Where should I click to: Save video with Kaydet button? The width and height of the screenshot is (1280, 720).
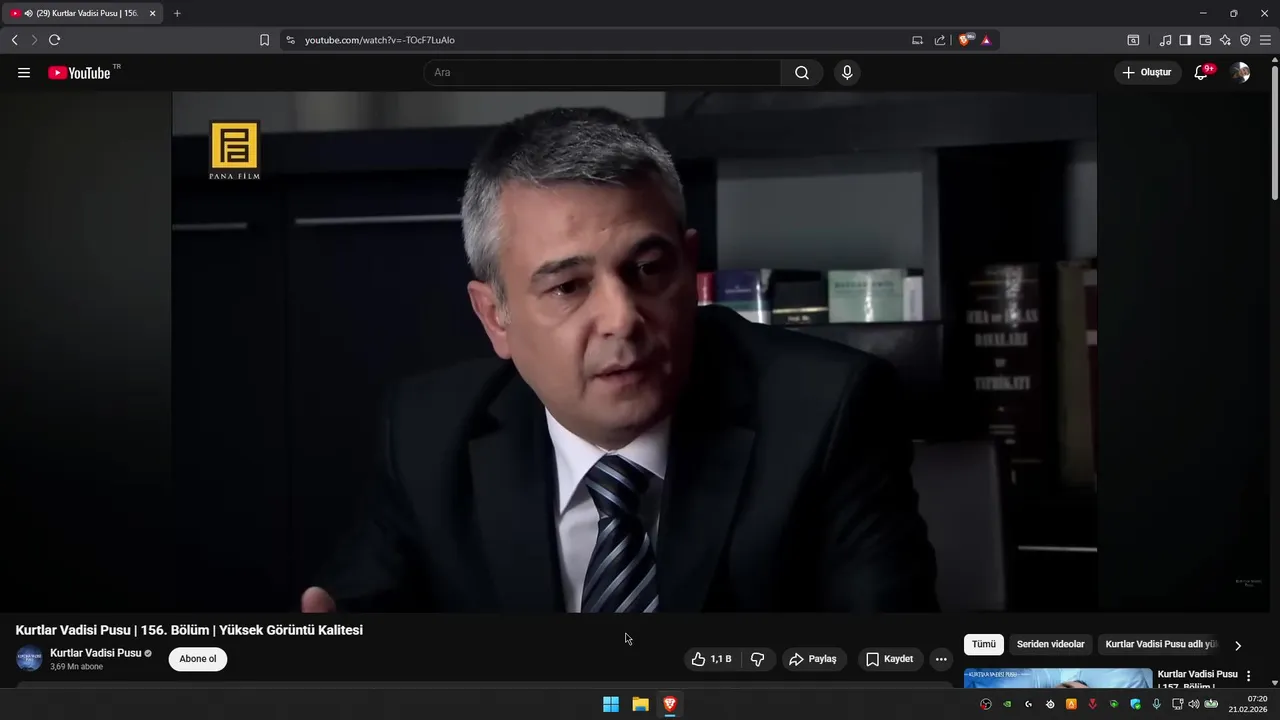(x=890, y=659)
